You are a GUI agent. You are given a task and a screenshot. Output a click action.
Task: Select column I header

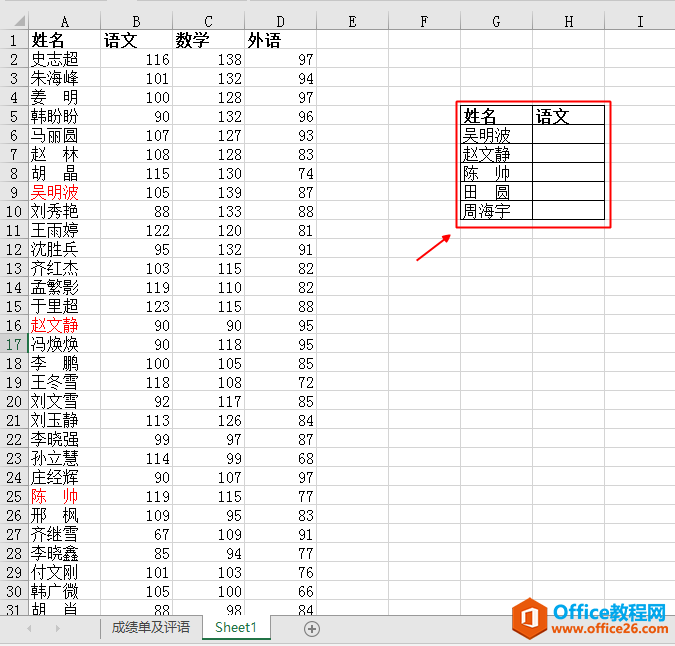pyautogui.click(x=640, y=21)
